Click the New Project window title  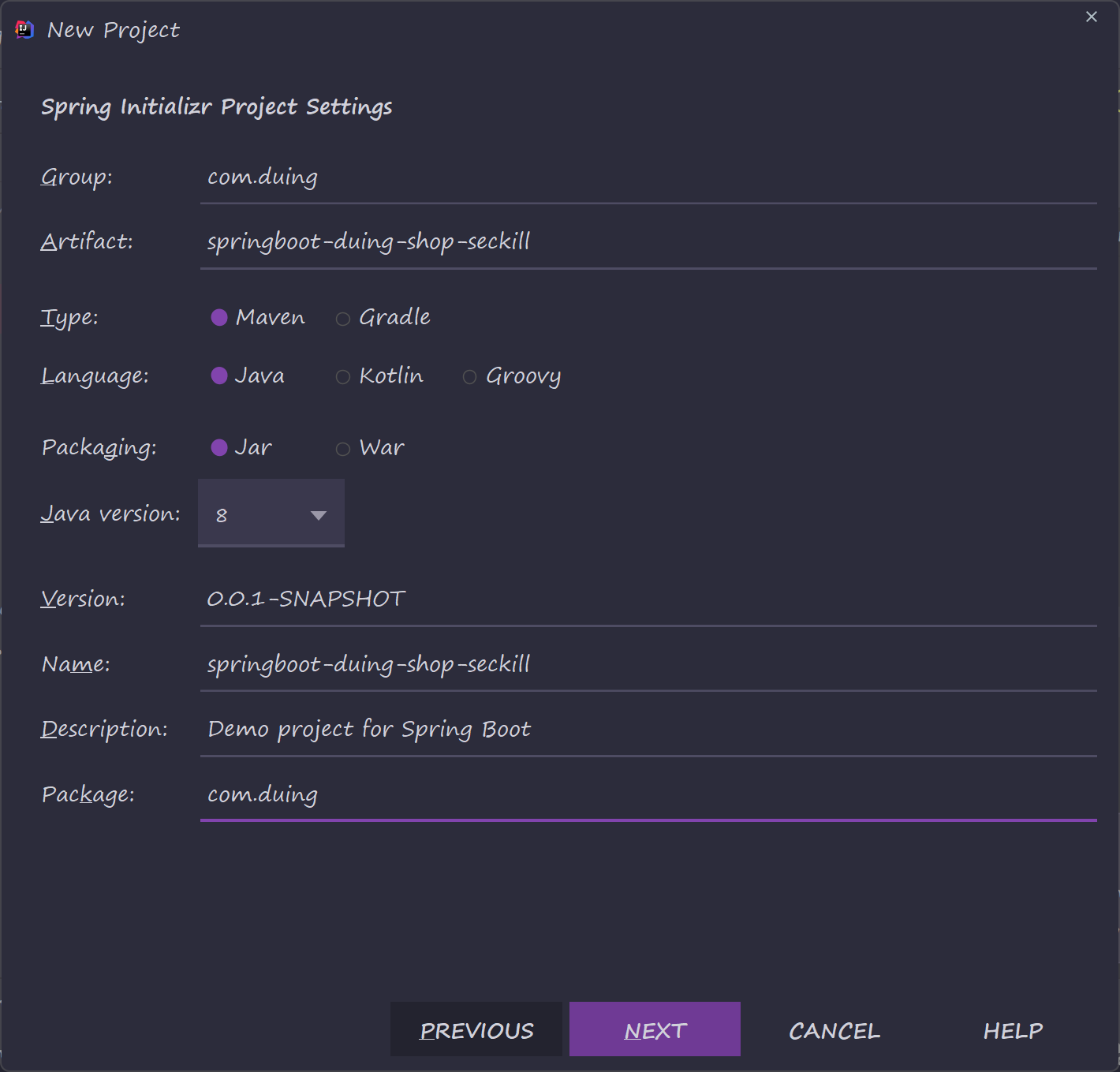(114, 31)
